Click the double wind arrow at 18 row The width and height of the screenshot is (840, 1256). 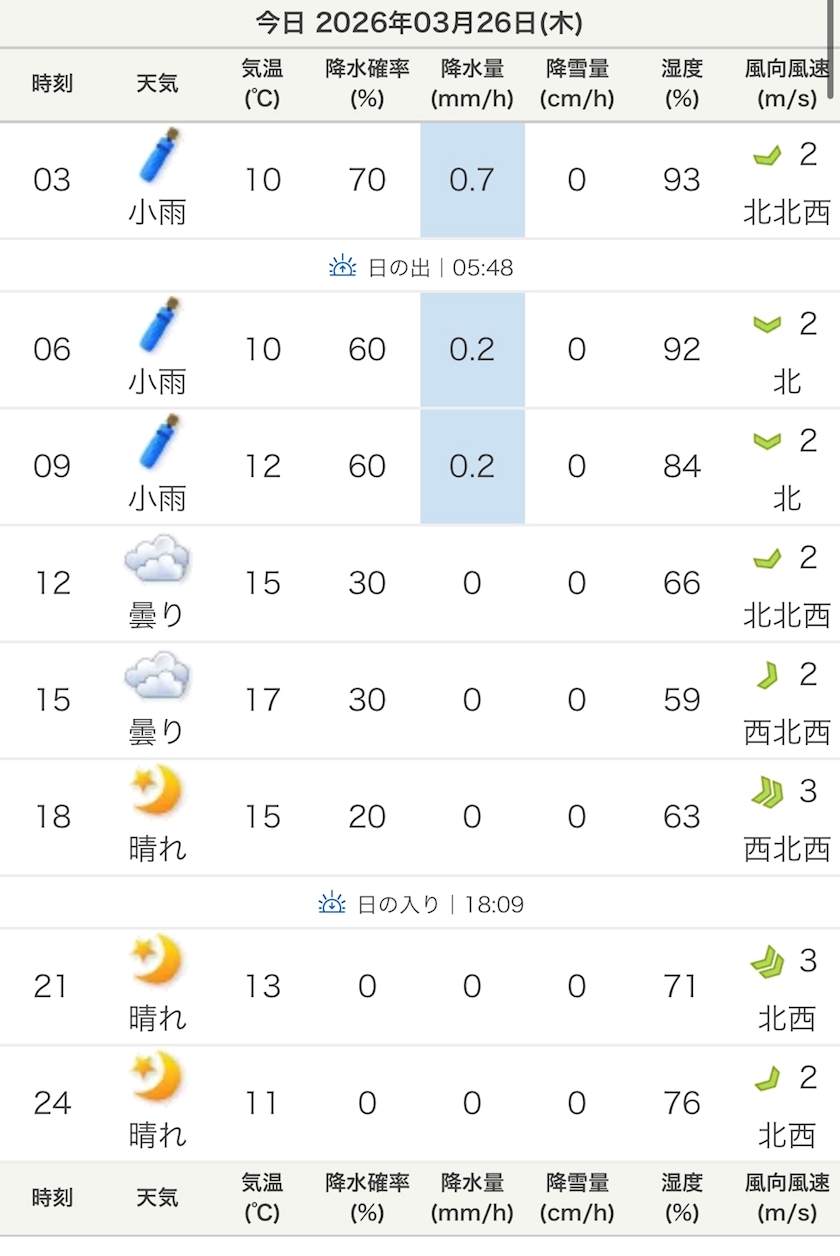point(767,792)
